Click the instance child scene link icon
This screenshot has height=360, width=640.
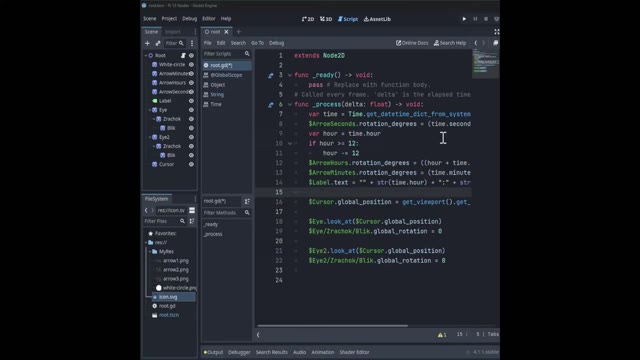point(158,43)
